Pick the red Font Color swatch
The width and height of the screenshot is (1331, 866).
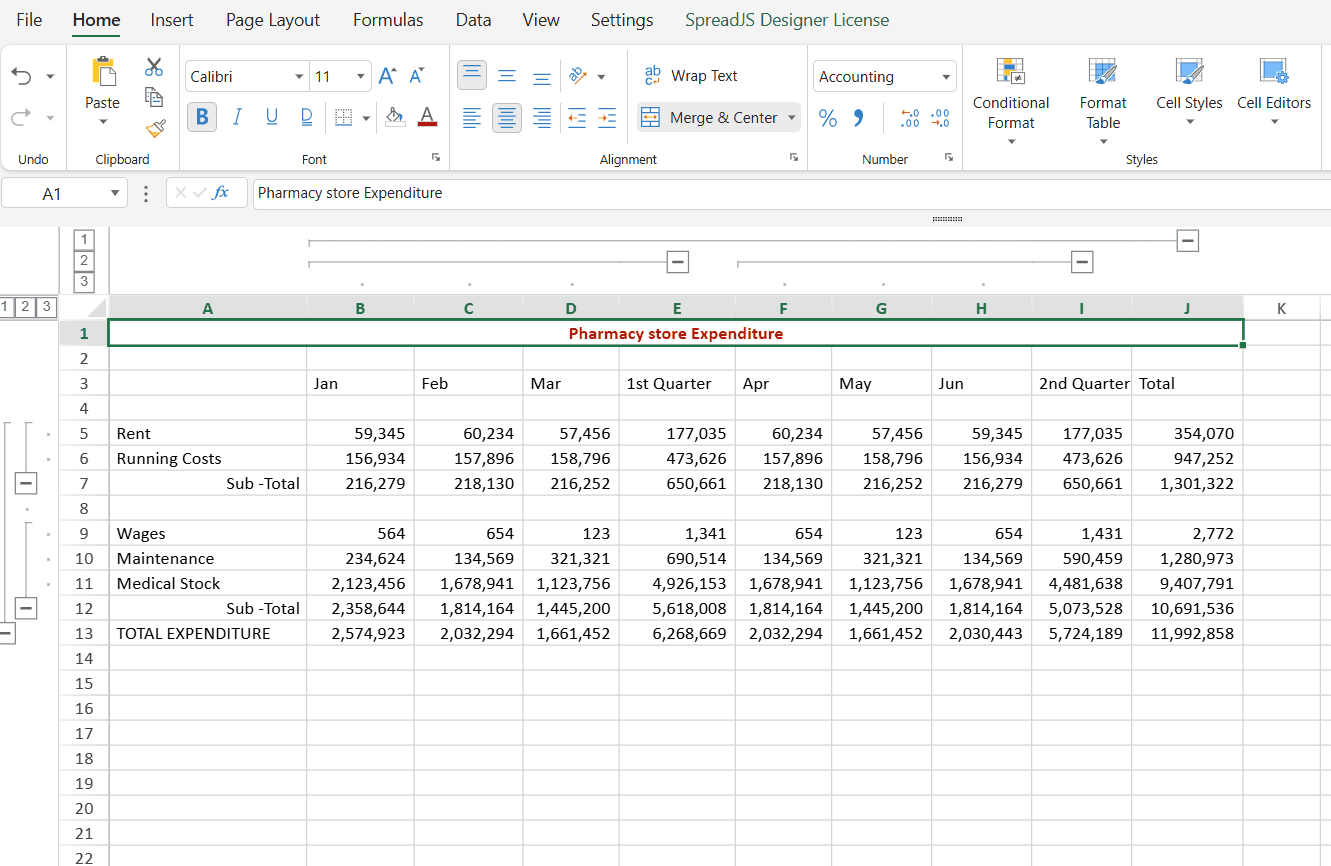427,118
